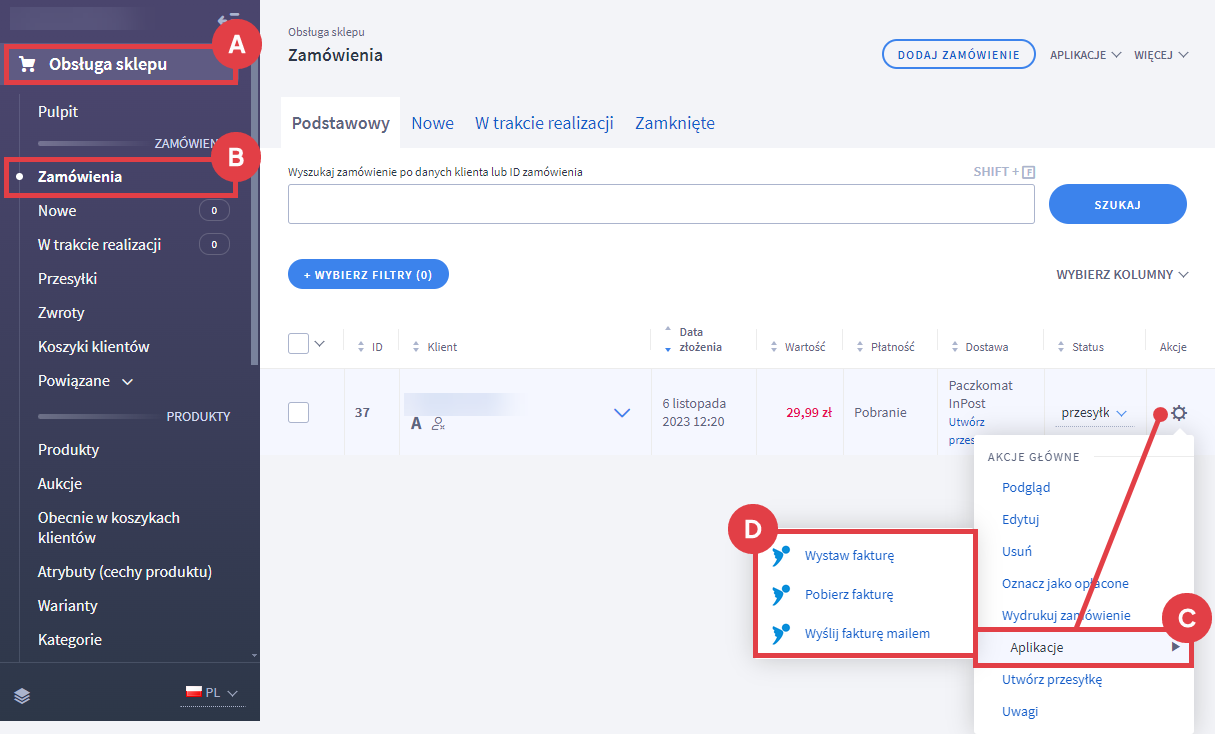Screen dimensions: 1215x734
Task: Expand the Wybierz kolumny dropdown
Action: (1122, 274)
